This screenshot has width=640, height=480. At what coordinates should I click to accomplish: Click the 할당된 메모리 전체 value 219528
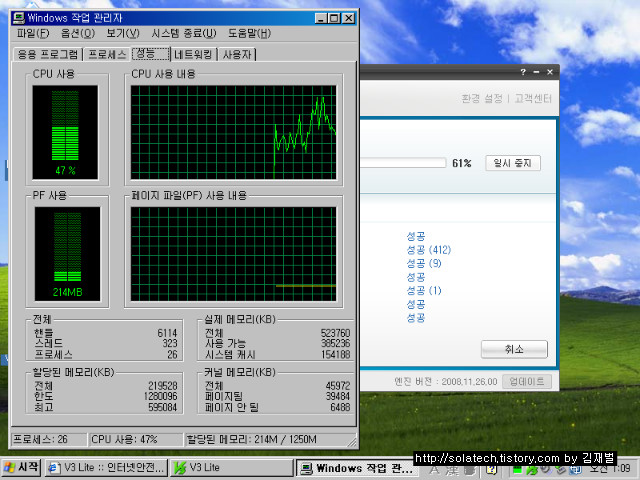click(163, 386)
